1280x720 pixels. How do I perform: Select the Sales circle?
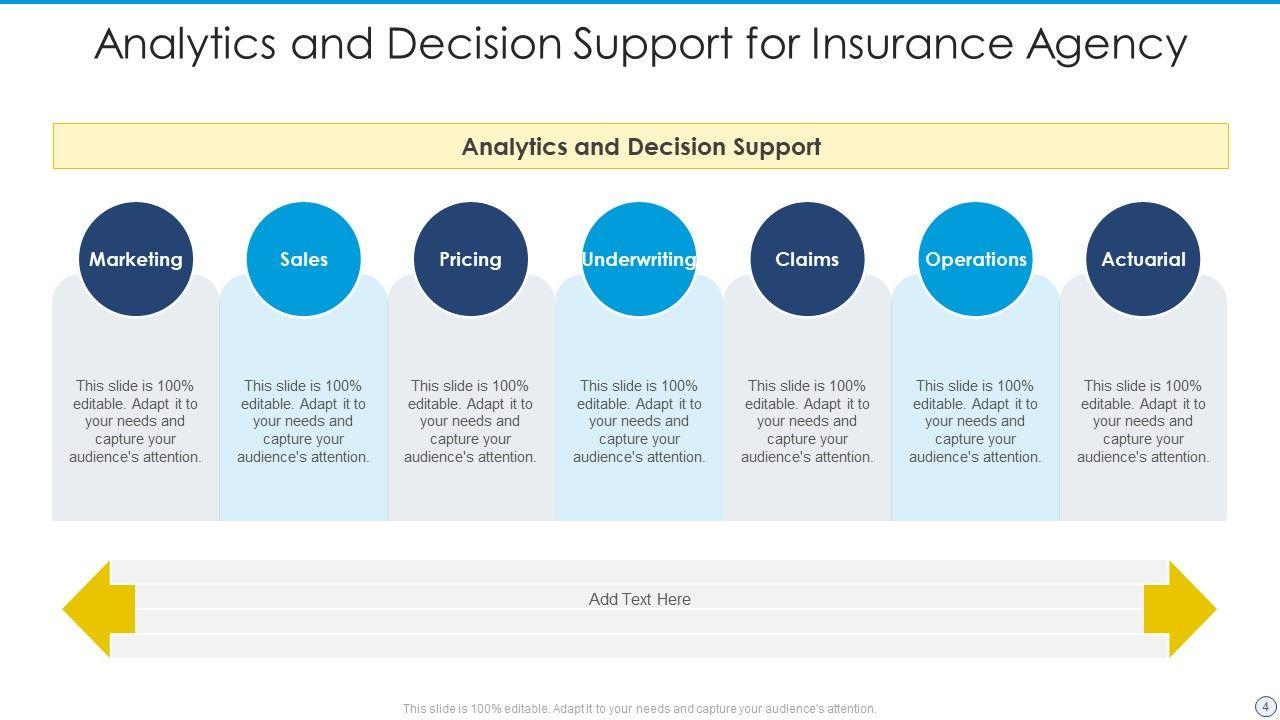(x=303, y=259)
